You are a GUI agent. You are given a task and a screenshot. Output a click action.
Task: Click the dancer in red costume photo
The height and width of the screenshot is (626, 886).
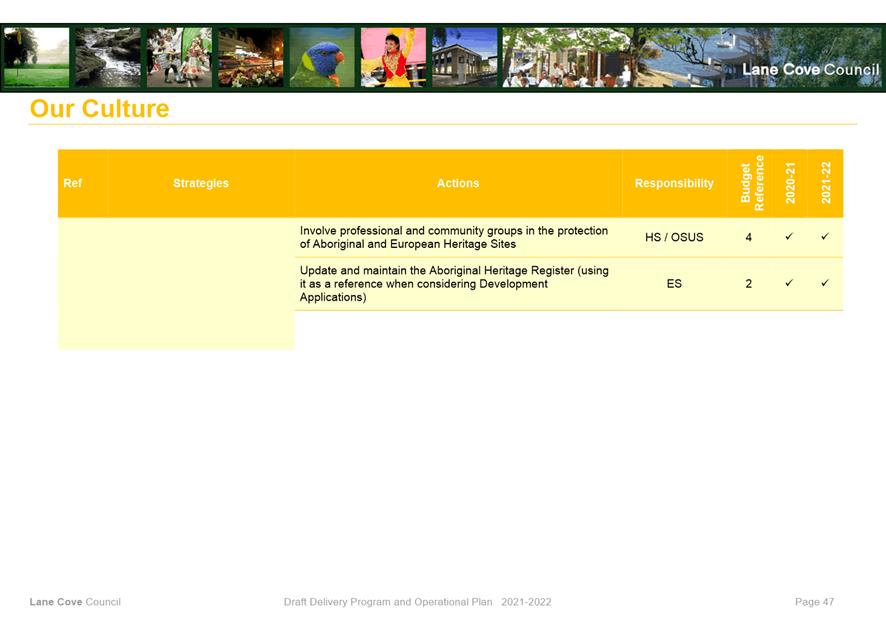(393, 57)
